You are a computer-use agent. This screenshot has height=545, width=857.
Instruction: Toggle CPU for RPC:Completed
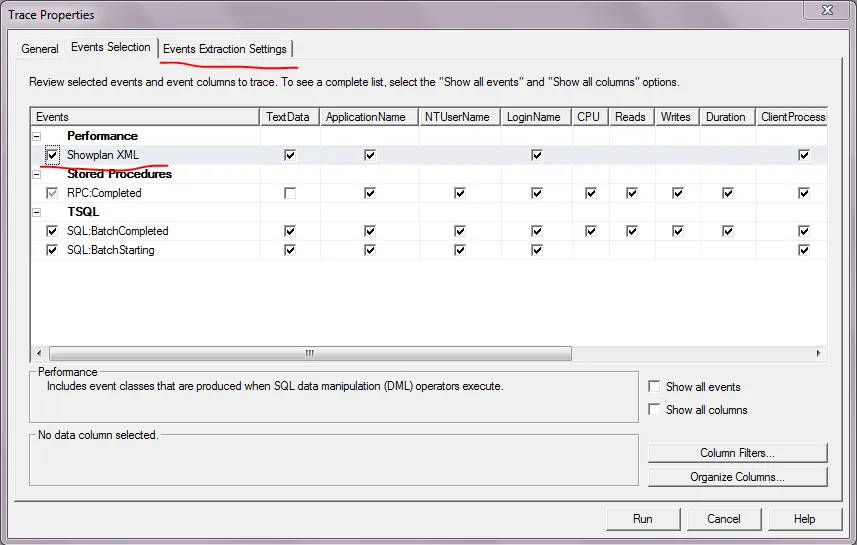[591, 193]
